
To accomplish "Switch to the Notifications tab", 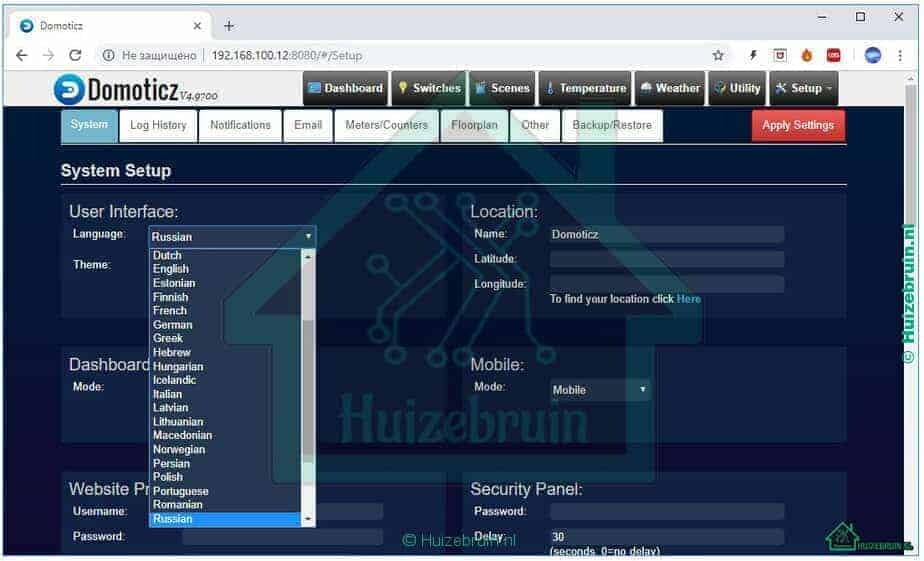I will click(240, 126).
